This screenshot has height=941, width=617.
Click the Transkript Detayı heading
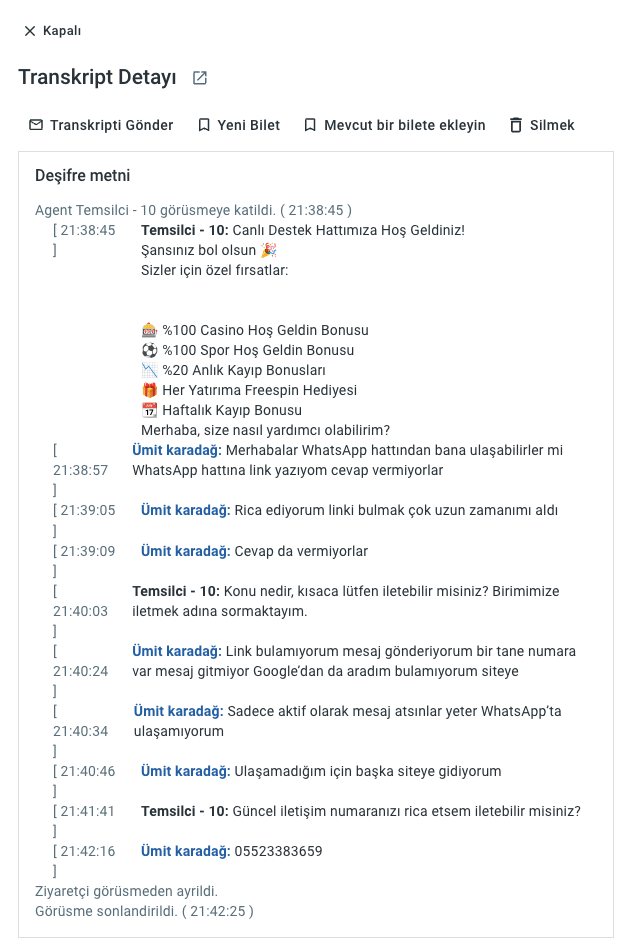pyautogui.click(x=97, y=77)
